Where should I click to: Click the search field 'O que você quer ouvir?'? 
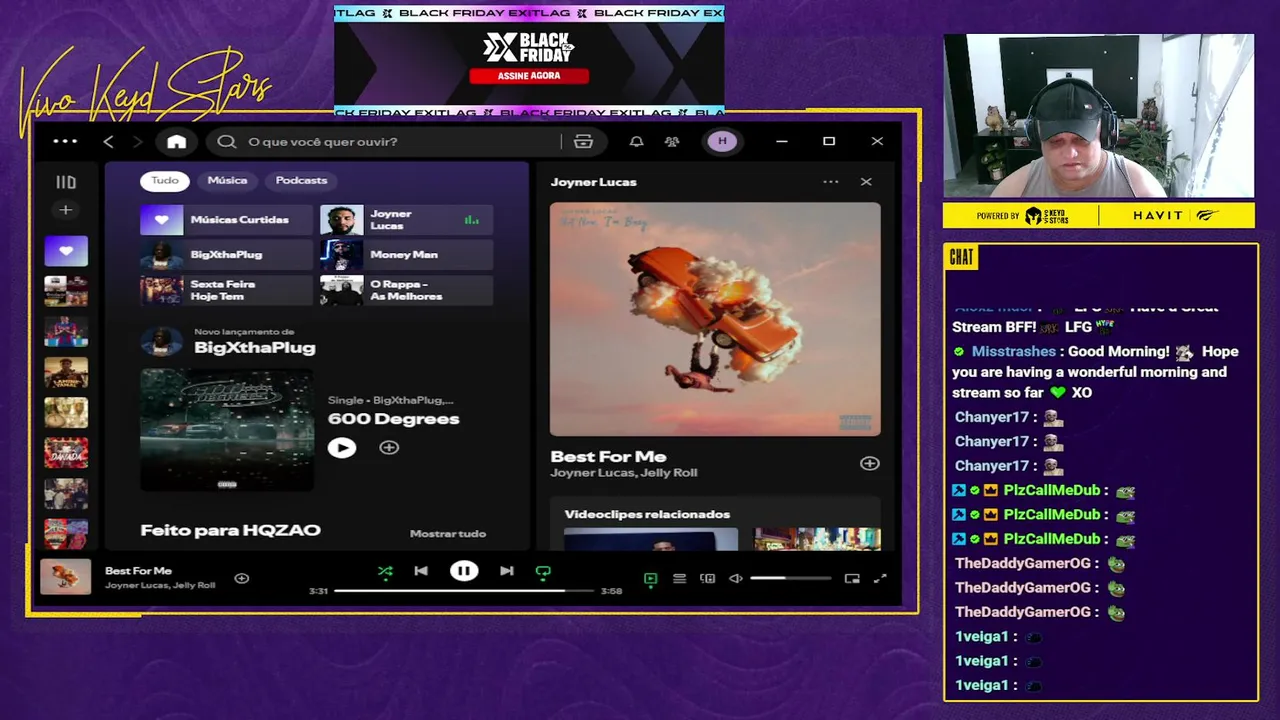point(400,142)
